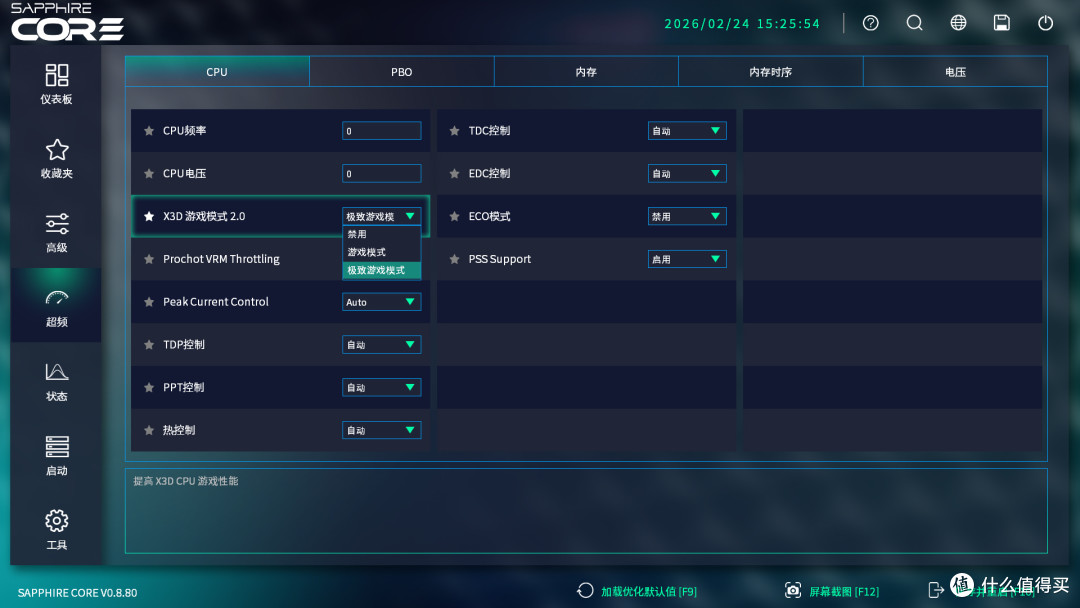Click the 提高 X3D CPU 游戏性能 description text
The width and height of the screenshot is (1080, 608).
(185, 481)
